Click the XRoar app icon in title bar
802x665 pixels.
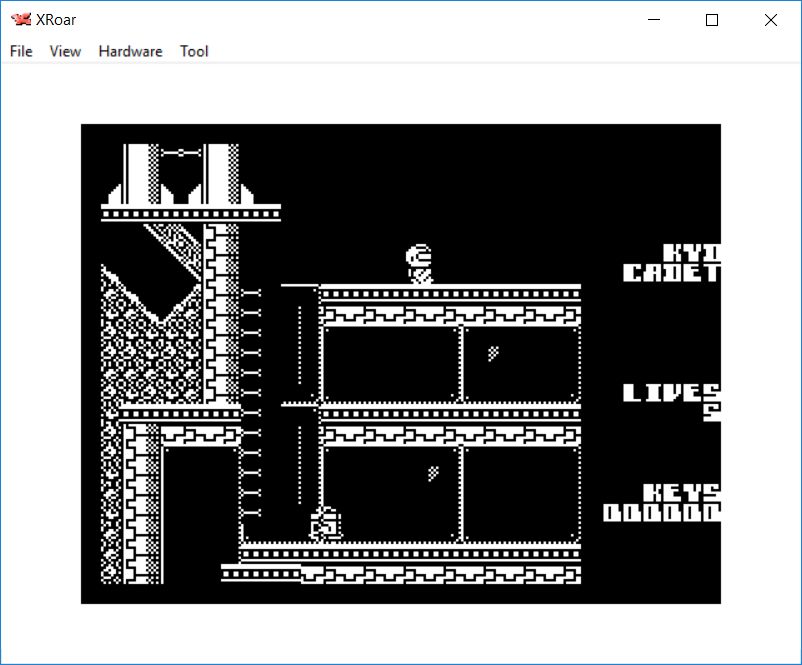[x=21, y=20]
